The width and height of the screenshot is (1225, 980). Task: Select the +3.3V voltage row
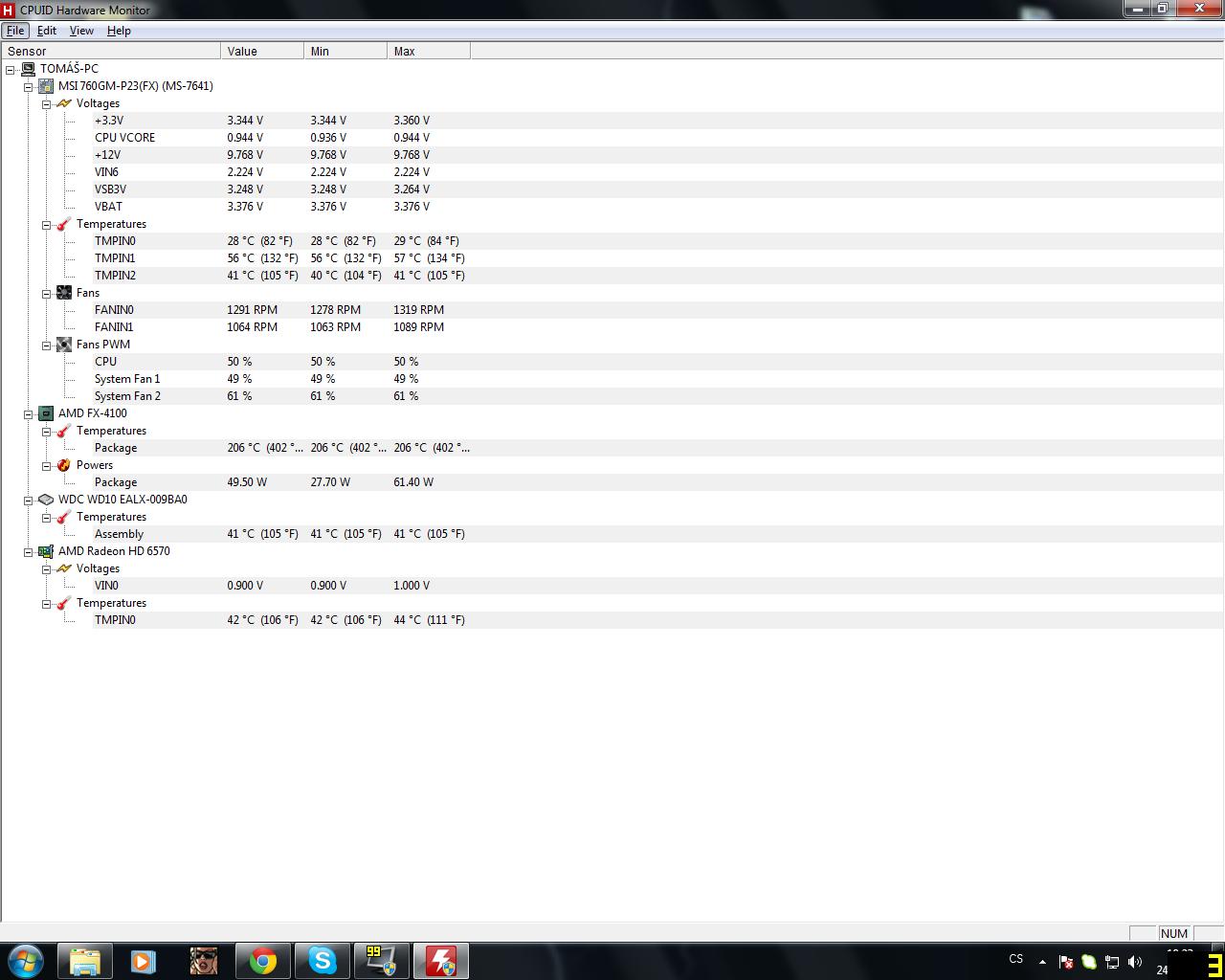[612, 121]
